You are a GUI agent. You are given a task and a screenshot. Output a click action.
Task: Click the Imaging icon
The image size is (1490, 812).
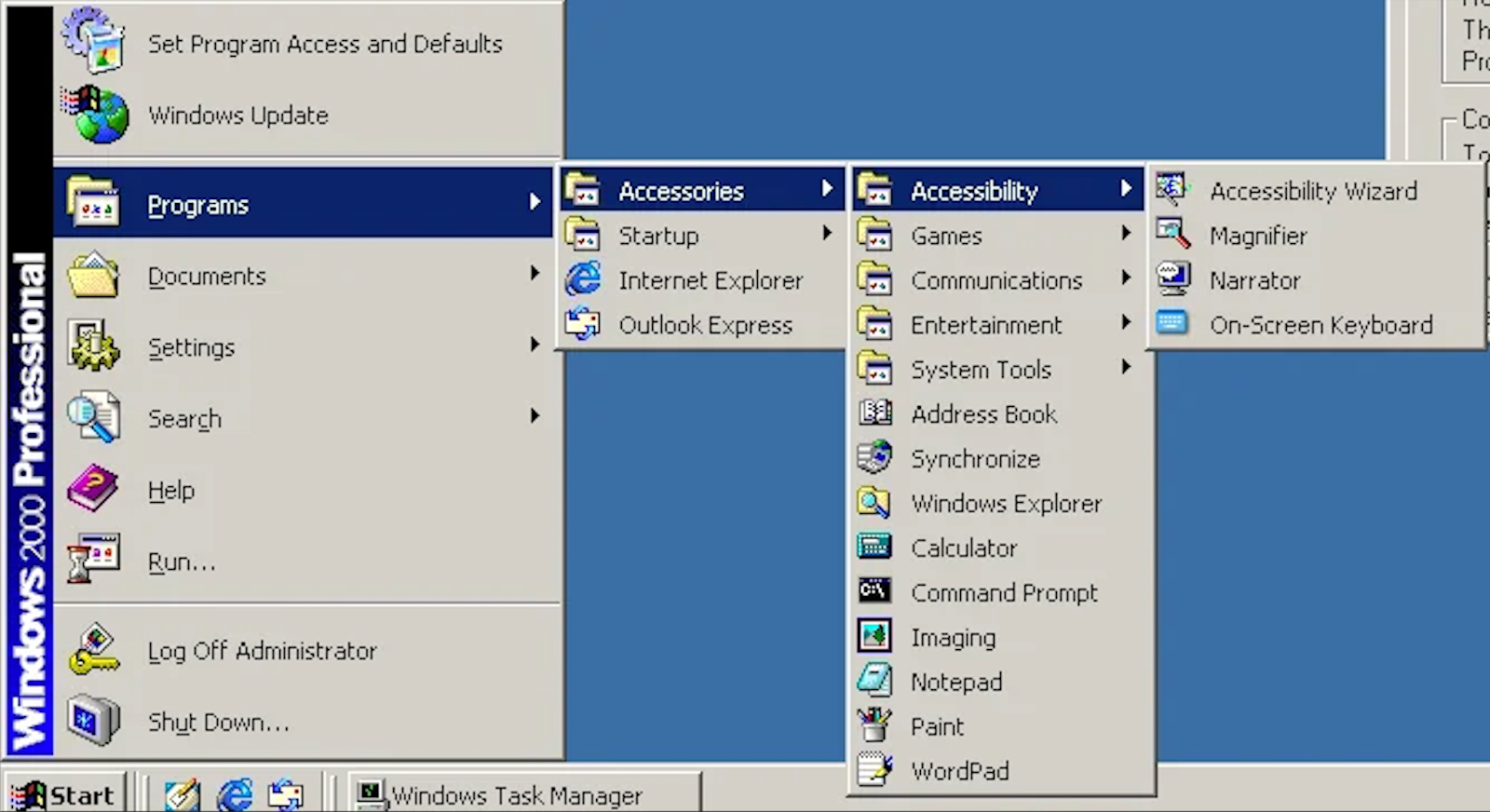click(x=874, y=636)
